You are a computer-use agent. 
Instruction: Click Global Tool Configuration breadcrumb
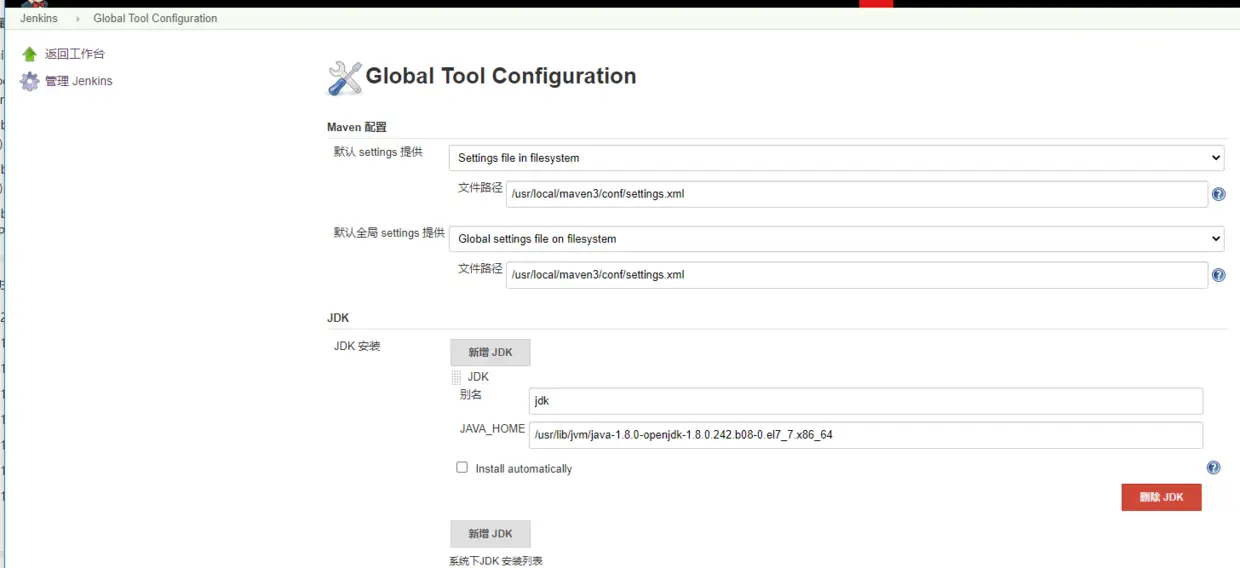155,18
